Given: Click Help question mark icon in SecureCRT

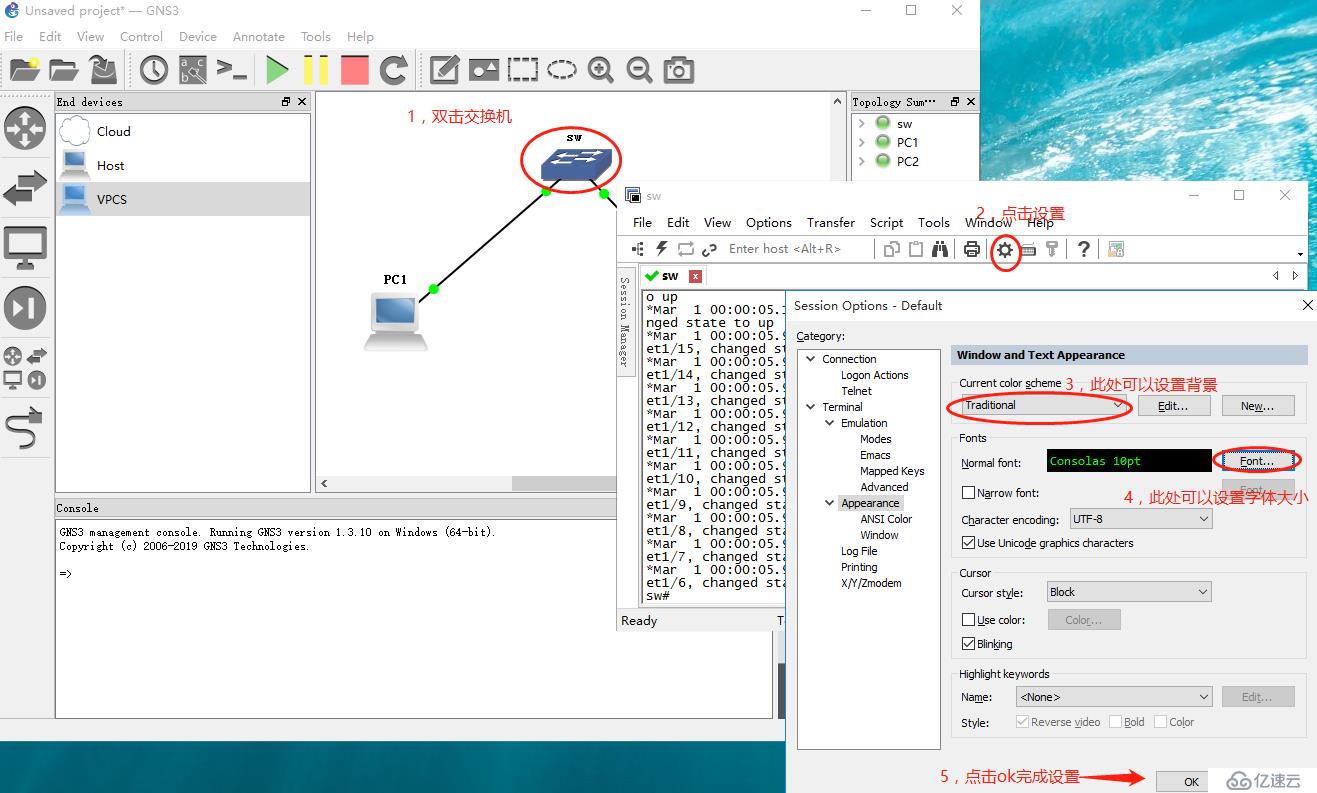Looking at the screenshot, I should (1084, 249).
